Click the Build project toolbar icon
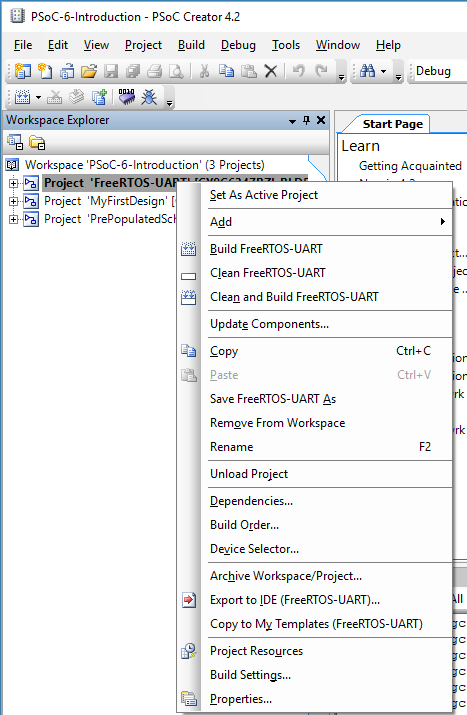 (x=22, y=97)
